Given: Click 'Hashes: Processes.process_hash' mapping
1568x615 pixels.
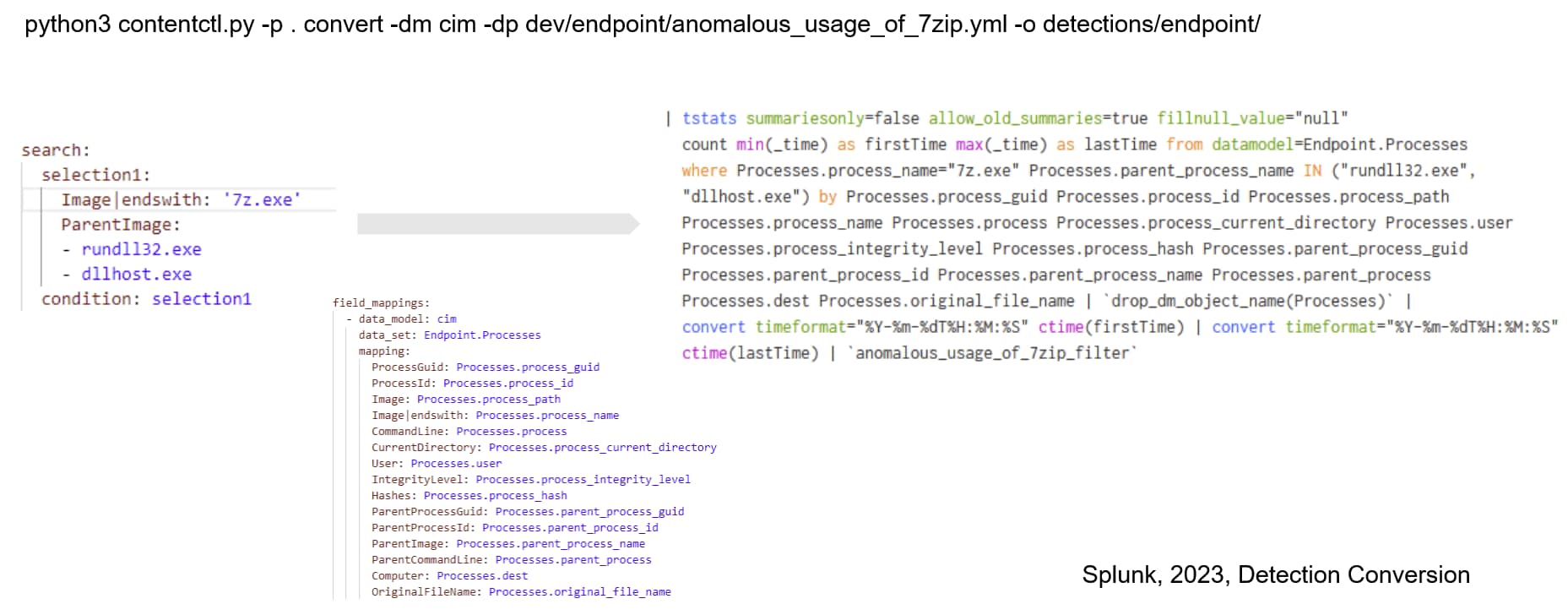Looking at the screenshot, I should coord(469,496).
